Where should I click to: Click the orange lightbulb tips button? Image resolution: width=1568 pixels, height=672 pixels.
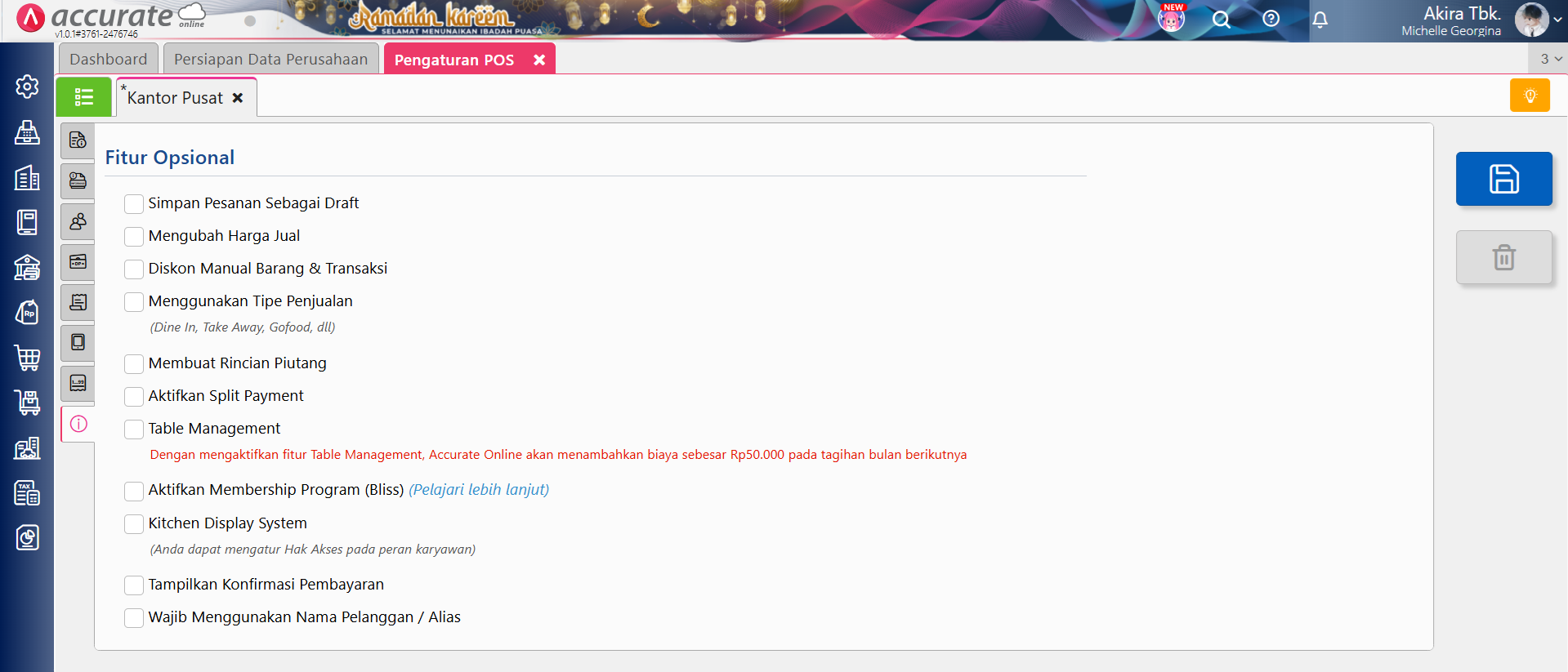(1530, 96)
